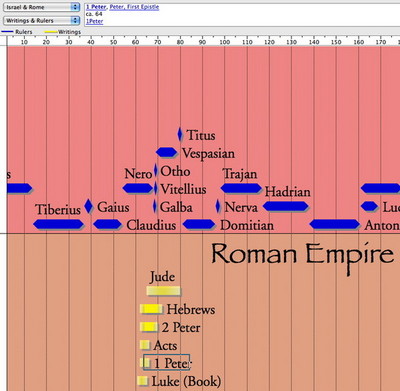Click the 'Vespasian' label
The height and width of the screenshot is (391, 400).
[x=208, y=153]
